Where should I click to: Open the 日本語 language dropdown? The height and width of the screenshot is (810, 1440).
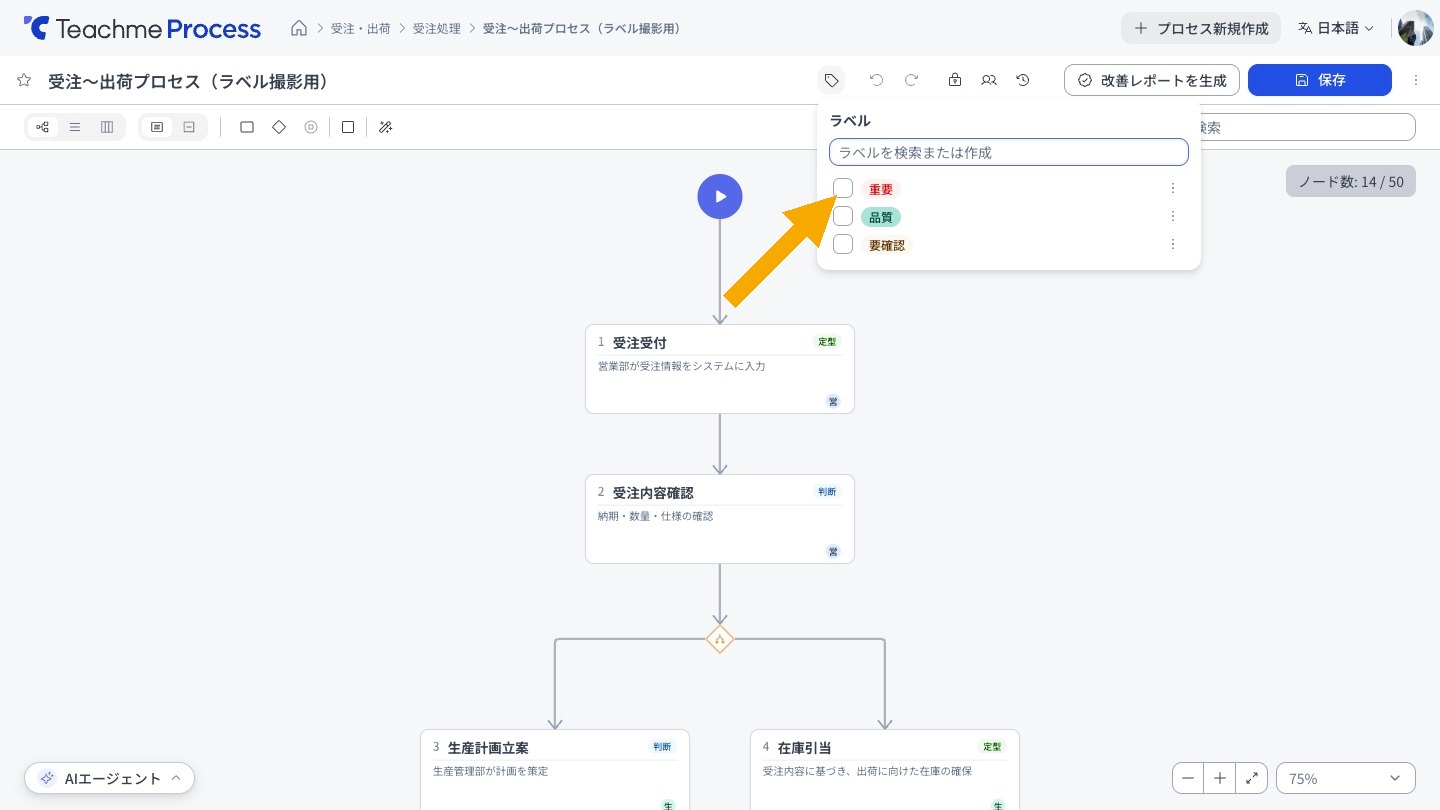click(x=1336, y=28)
